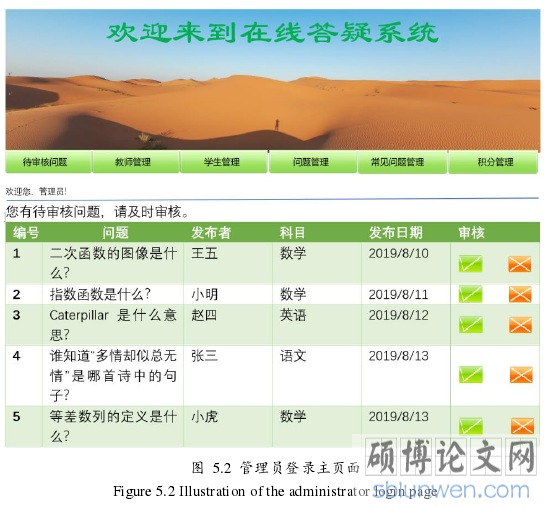Click the 问题 column header
Viewport: 554px width, 509px height.
[x=115, y=232]
